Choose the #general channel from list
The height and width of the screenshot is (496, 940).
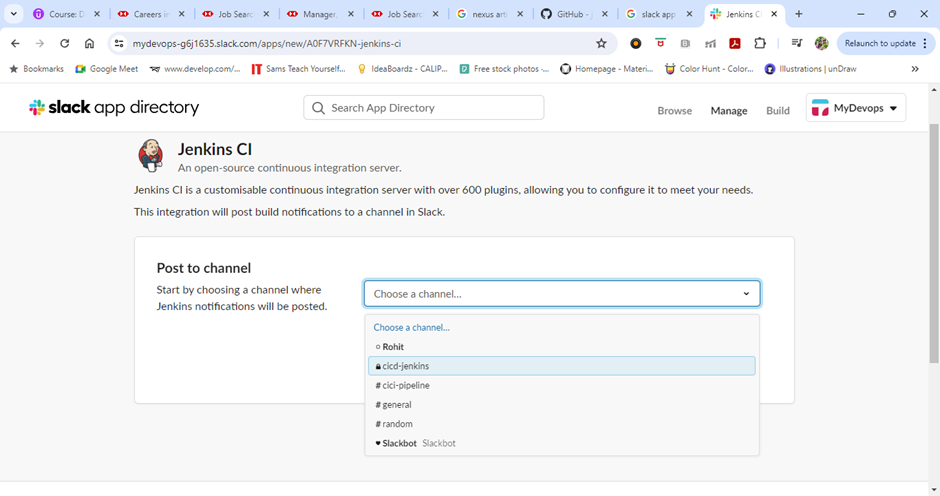coord(396,405)
